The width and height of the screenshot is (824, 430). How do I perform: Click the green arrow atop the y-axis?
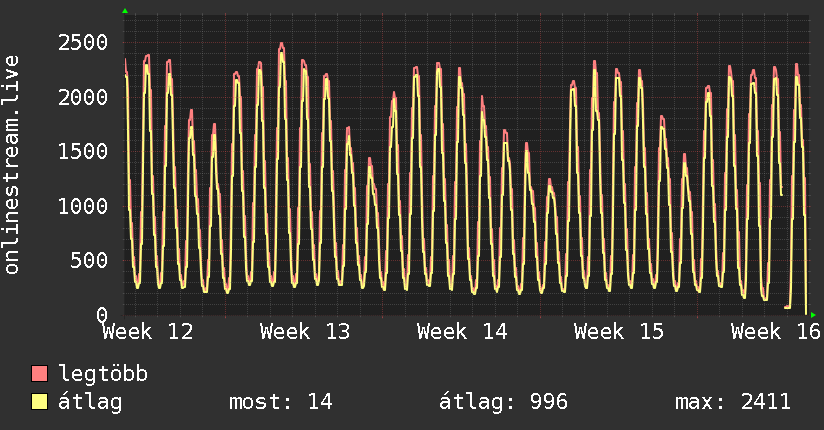click(125, 11)
